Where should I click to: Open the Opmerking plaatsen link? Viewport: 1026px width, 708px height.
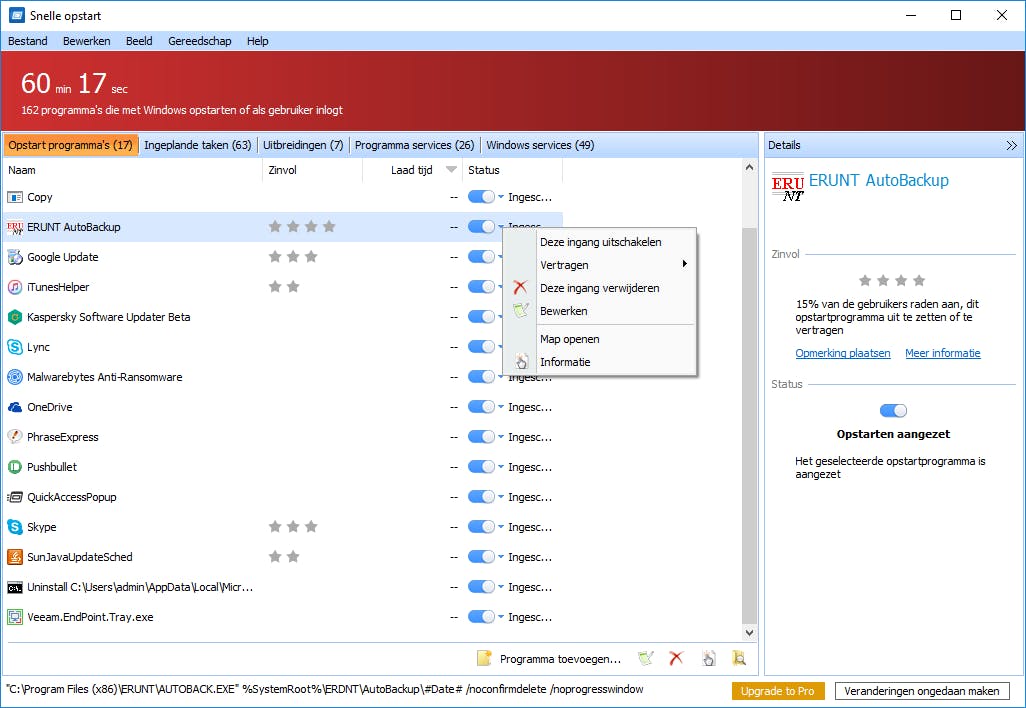[x=843, y=353]
